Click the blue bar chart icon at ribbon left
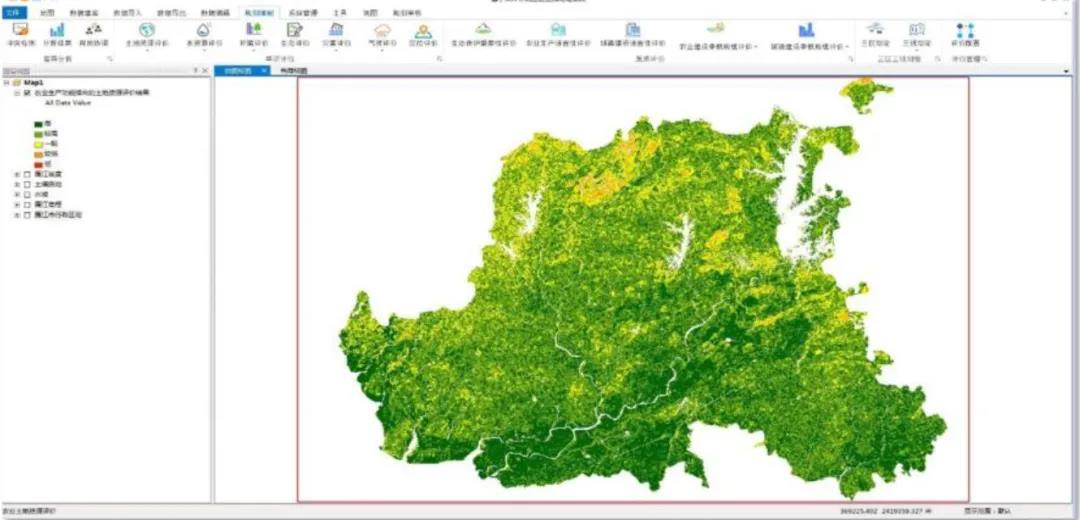 pos(57,30)
